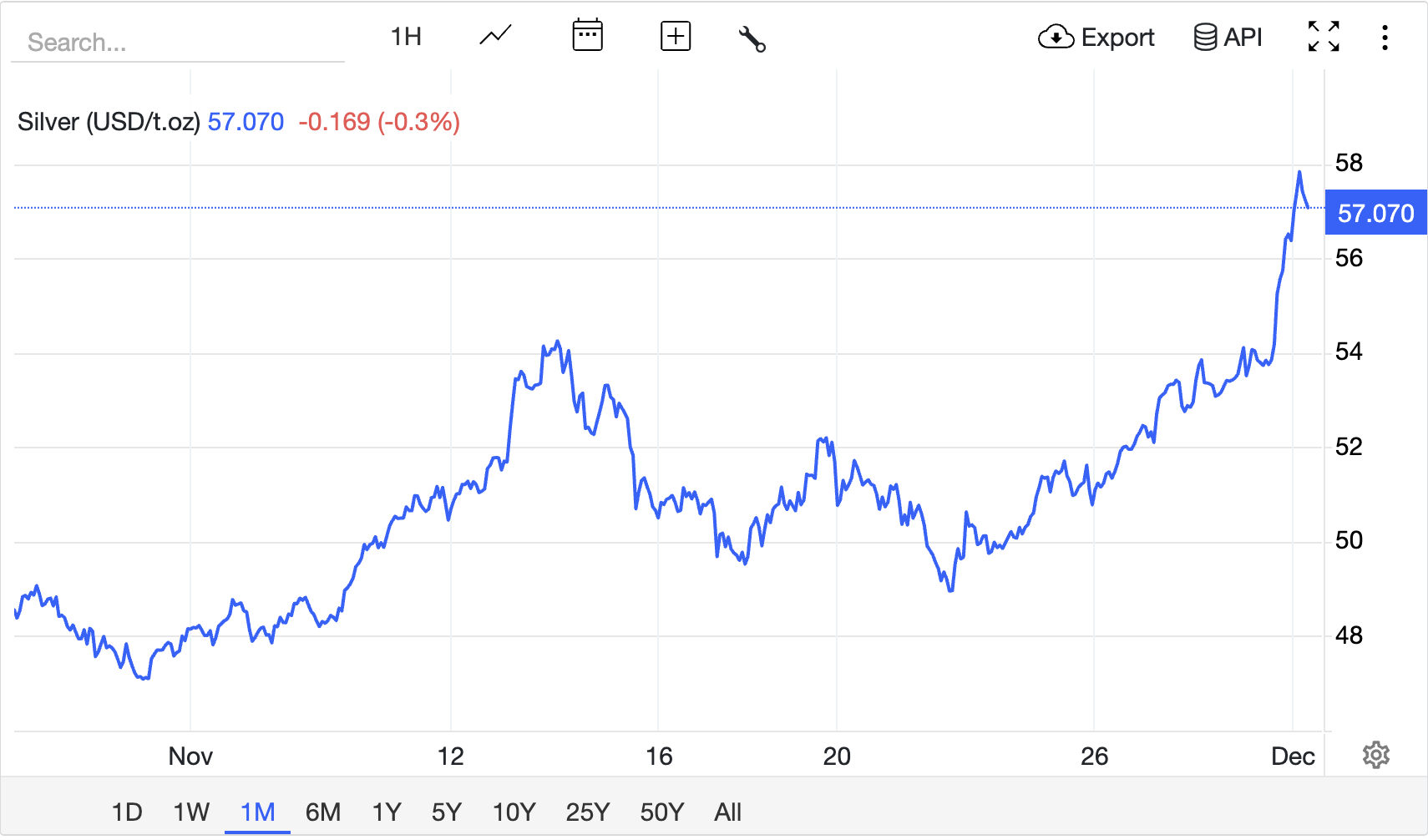Image resolution: width=1428 pixels, height=840 pixels.
Task: Open the API database icon
Action: (1204, 37)
